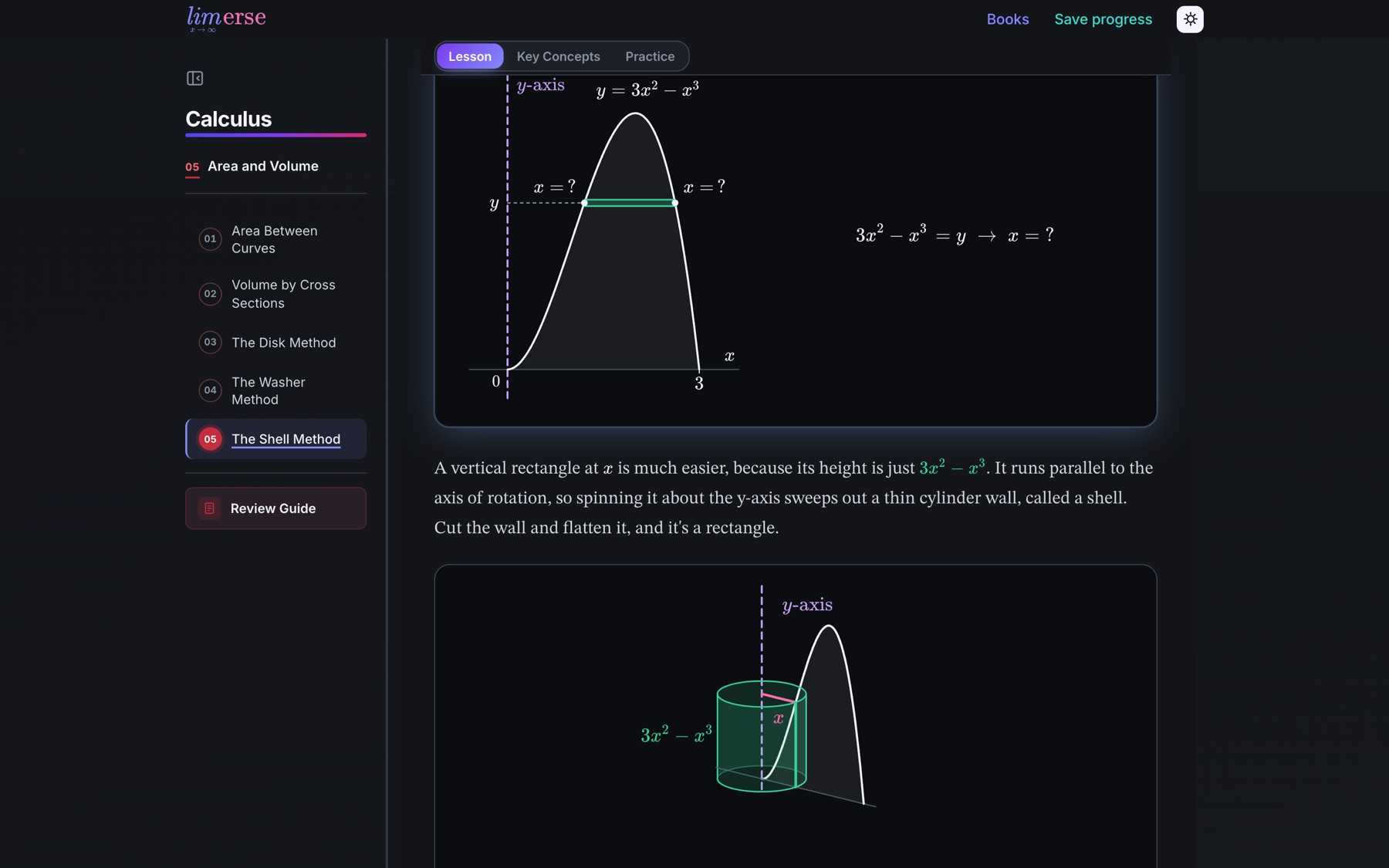Open the Books link
Viewport: 1389px width, 868px height.
click(1007, 19)
